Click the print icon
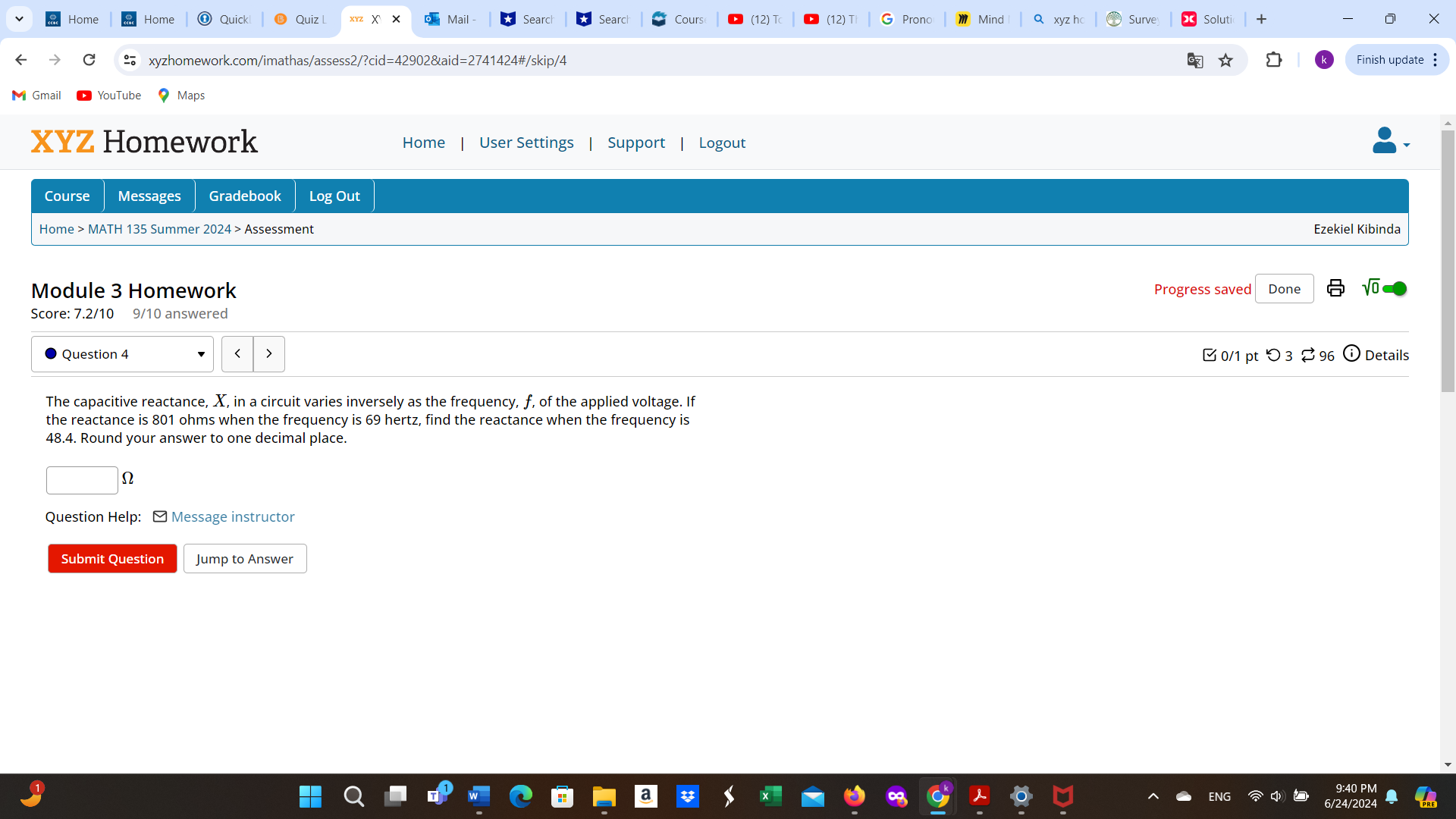The width and height of the screenshot is (1456, 819). click(x=1335, y=288)
